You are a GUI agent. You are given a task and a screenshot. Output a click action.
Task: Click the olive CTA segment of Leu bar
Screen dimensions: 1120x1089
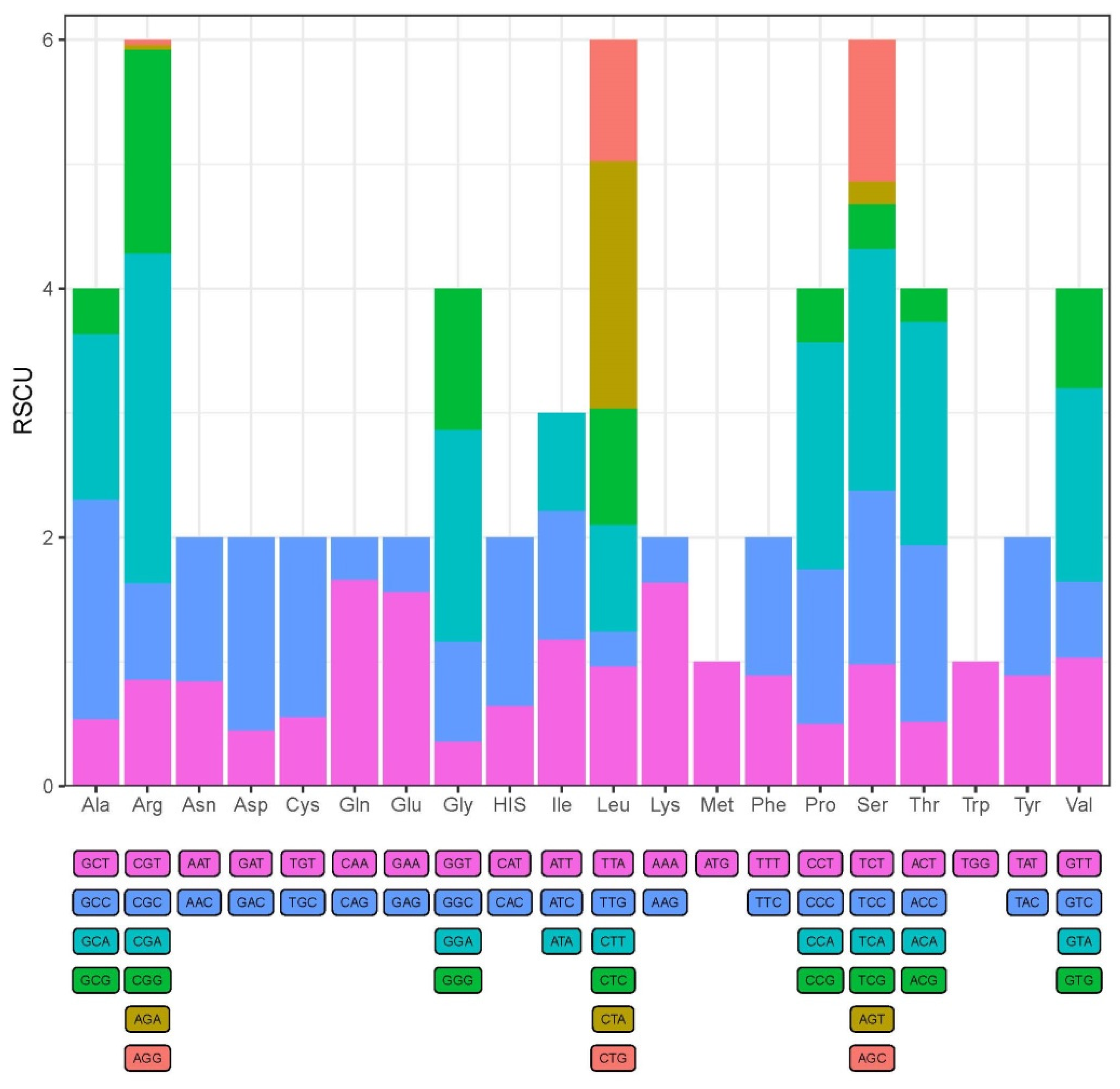click(613, 285)
